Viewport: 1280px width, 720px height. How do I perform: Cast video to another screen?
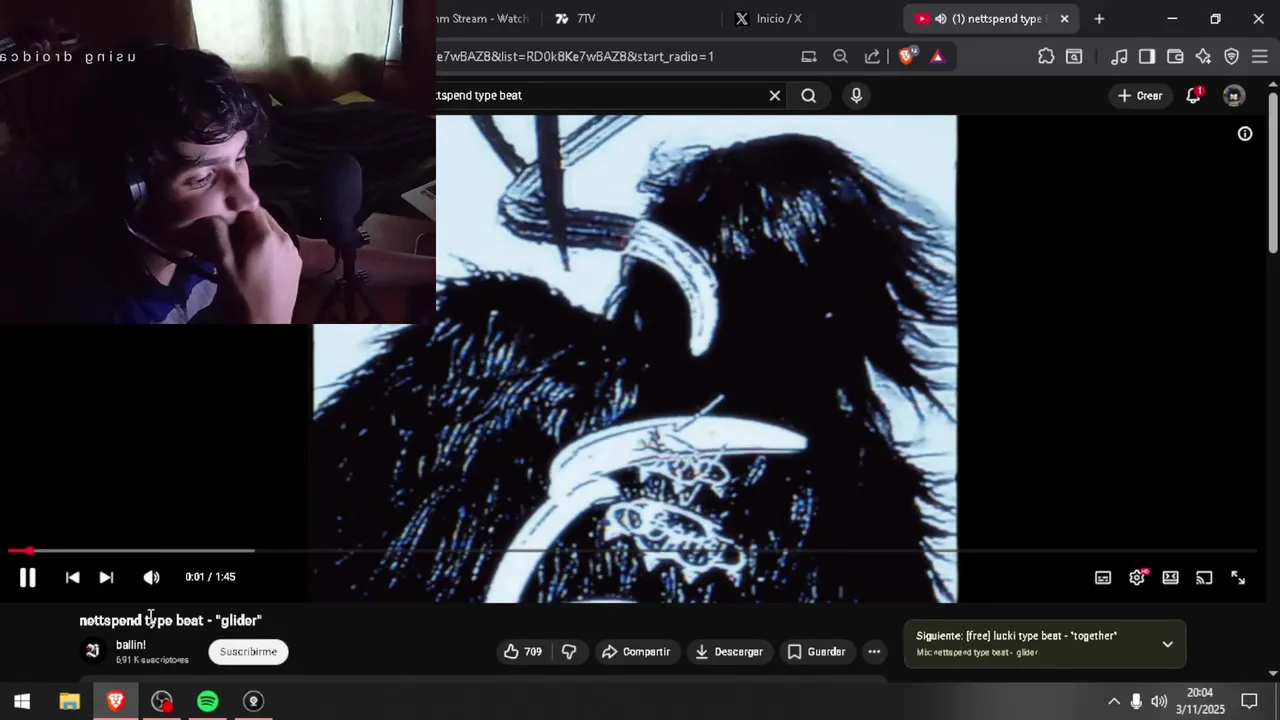(x=1204, y=577)
